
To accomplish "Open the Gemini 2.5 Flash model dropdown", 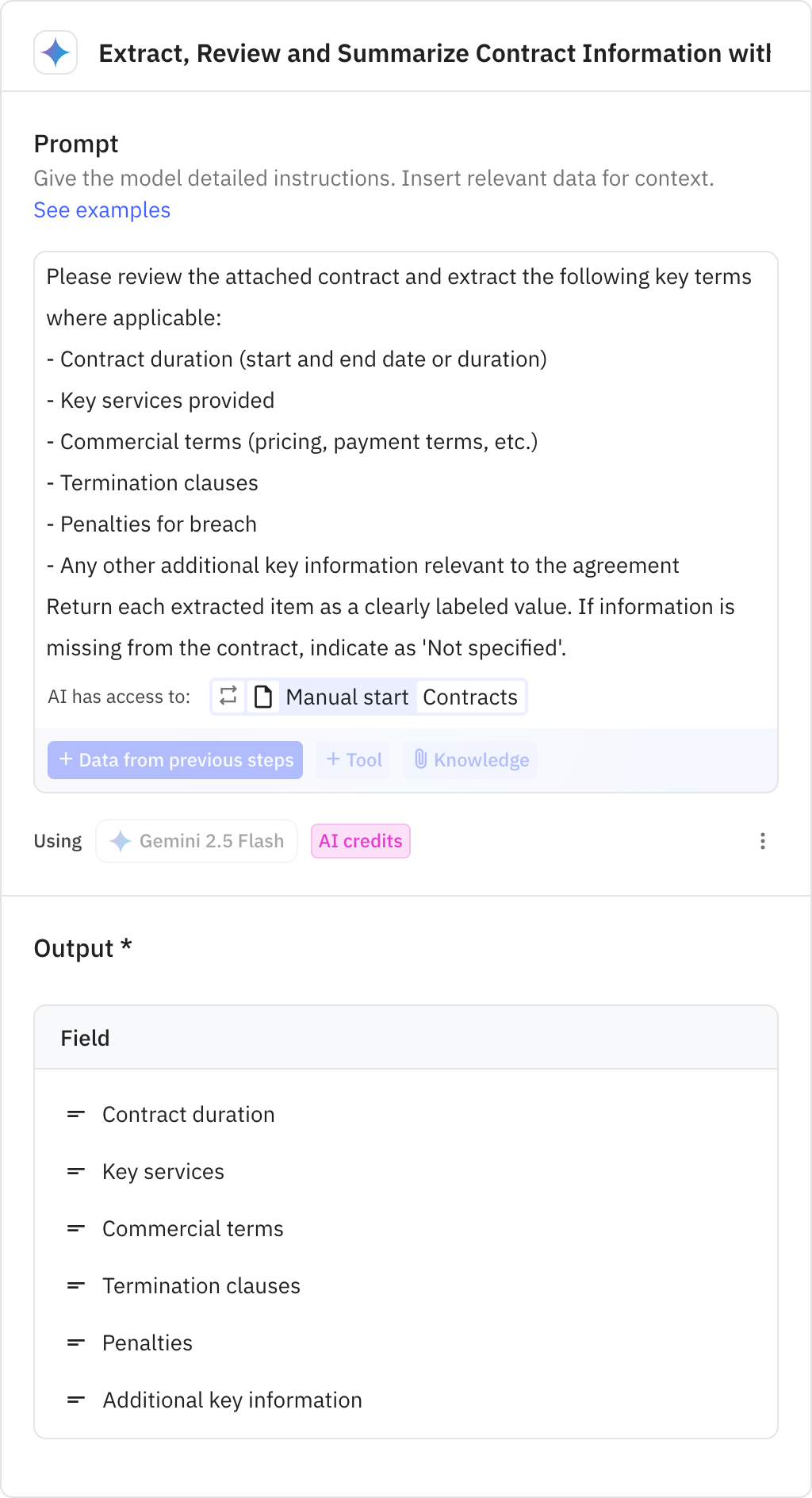I will [196, 841].
